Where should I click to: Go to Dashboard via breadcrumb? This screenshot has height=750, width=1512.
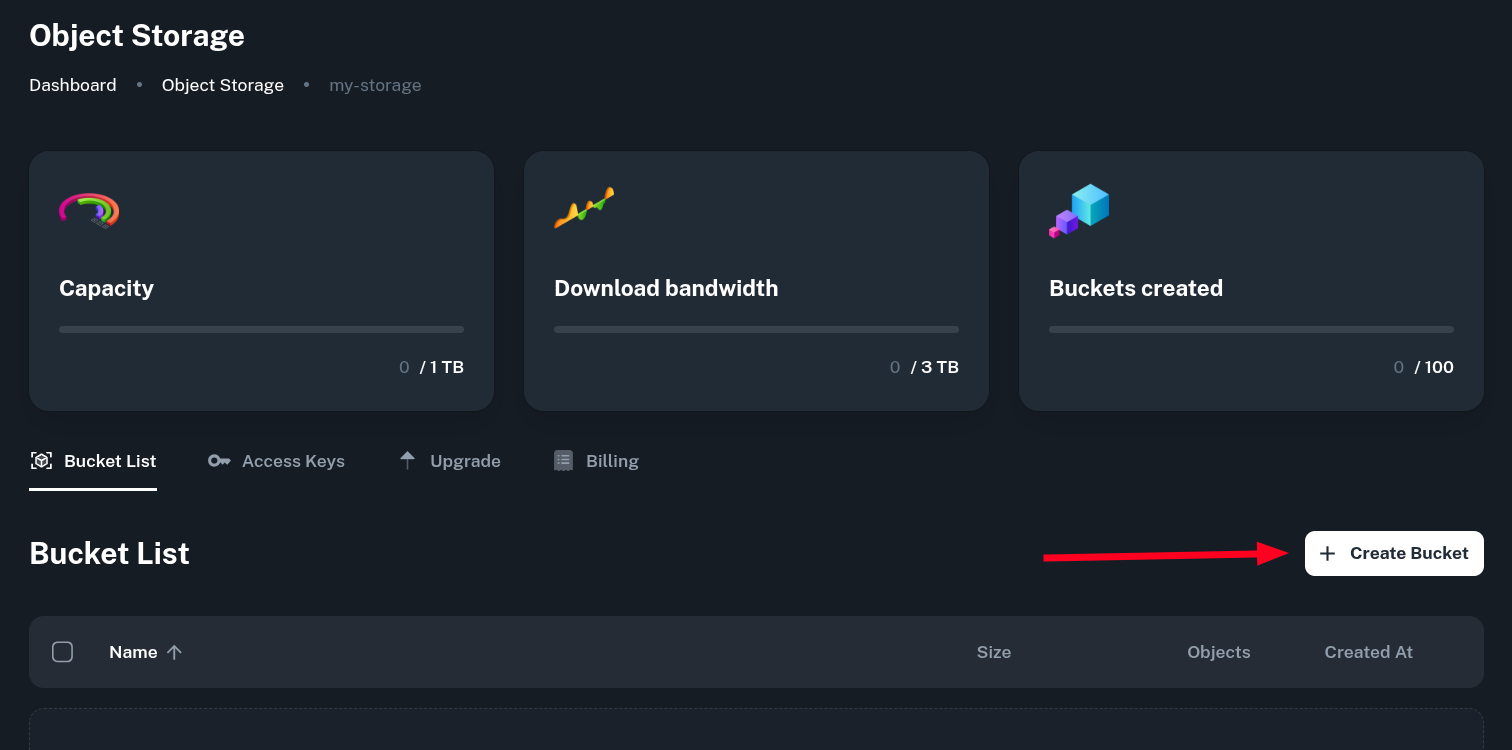click(x=73, y=85)
